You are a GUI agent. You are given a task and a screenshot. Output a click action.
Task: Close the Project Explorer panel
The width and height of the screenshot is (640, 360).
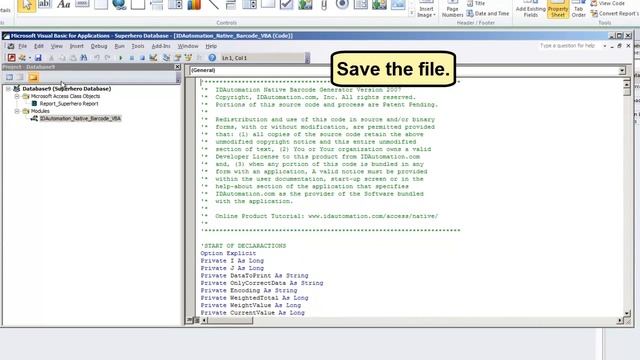[x=178, y=67]
